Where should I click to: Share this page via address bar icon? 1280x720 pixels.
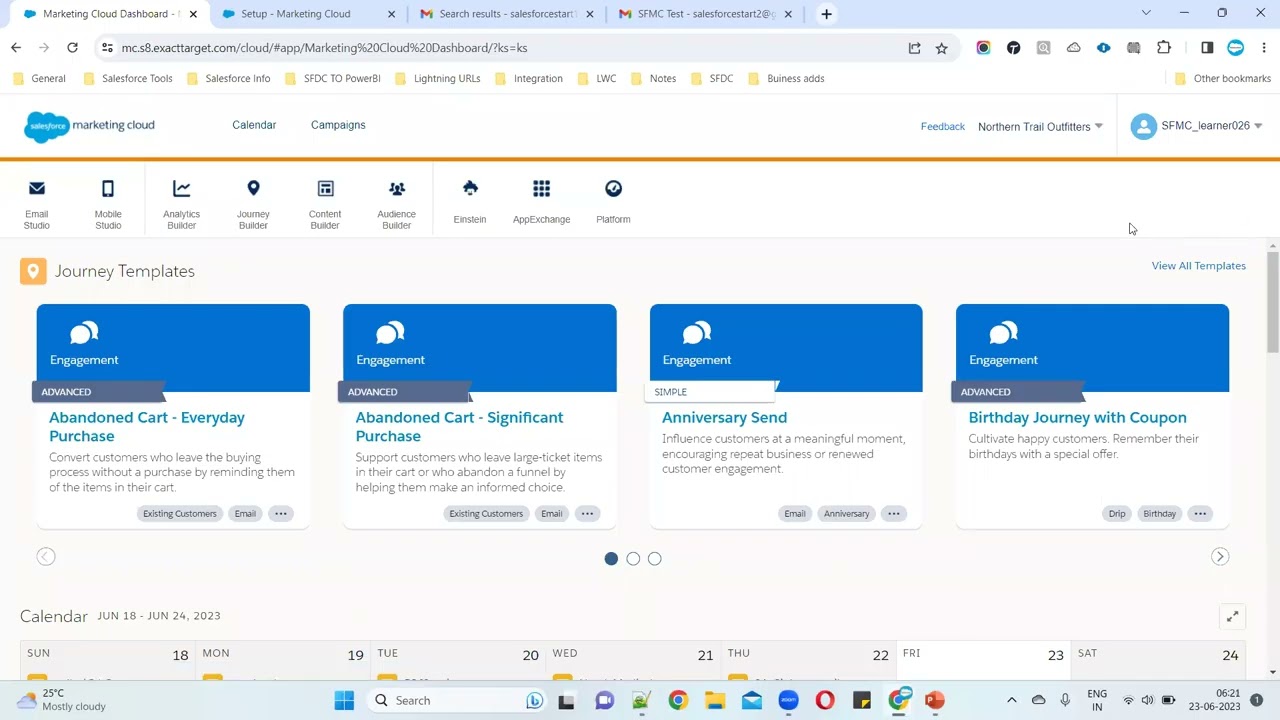tap(914, 47)
